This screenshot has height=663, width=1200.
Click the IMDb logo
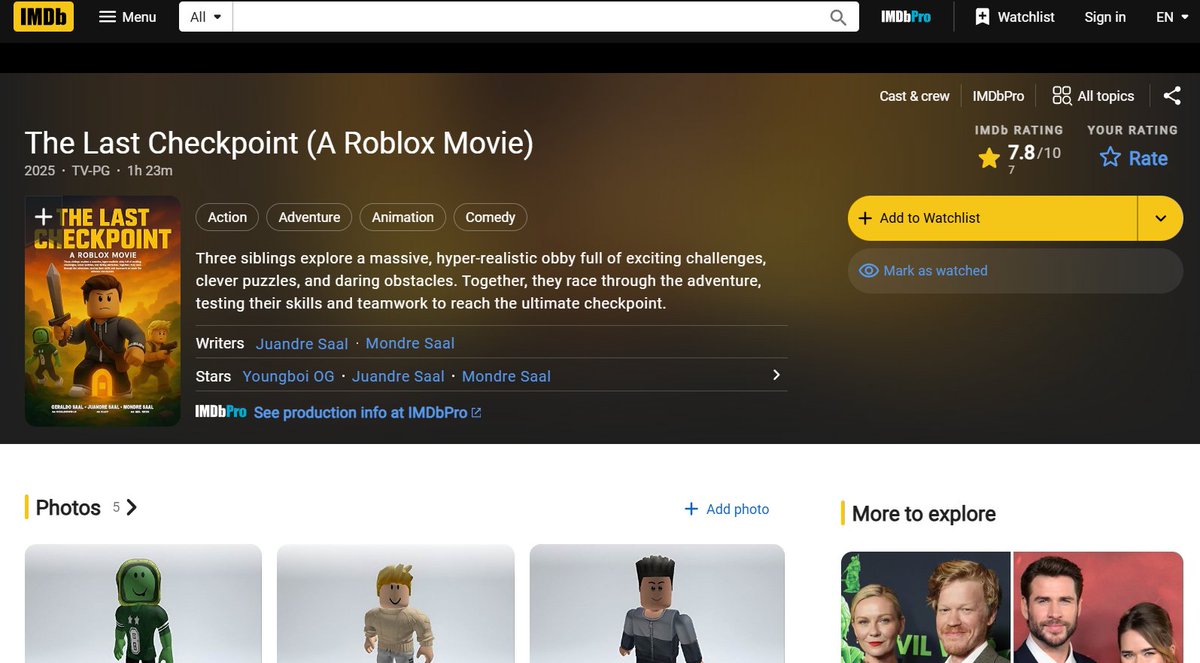click(x=43, y=16)
